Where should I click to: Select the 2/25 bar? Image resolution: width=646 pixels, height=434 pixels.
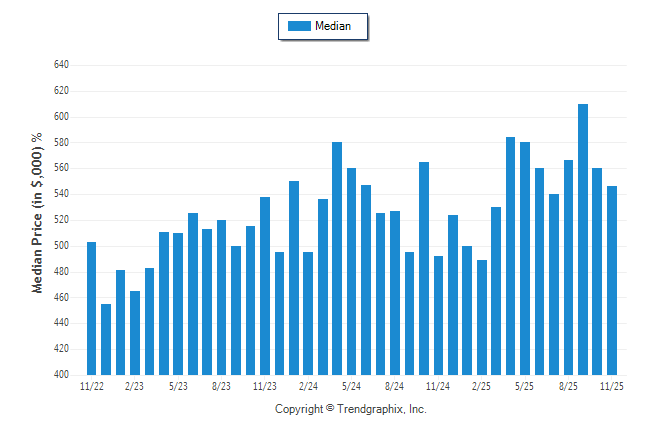coord(482,317)
